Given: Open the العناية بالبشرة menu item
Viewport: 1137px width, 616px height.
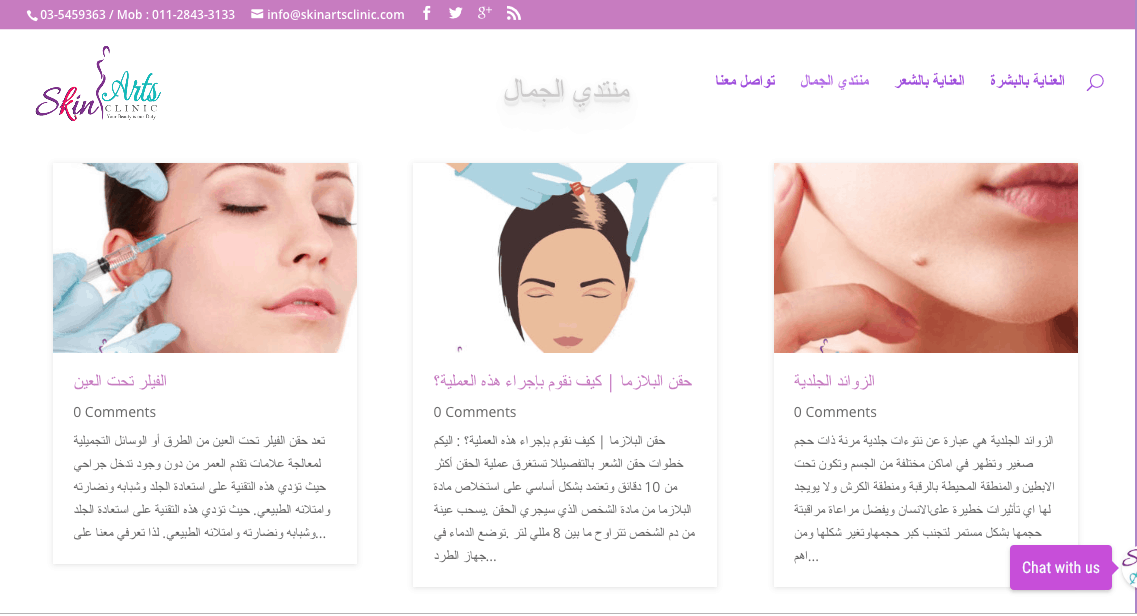Looking at the screenshot, I should tap(1027, 80).
